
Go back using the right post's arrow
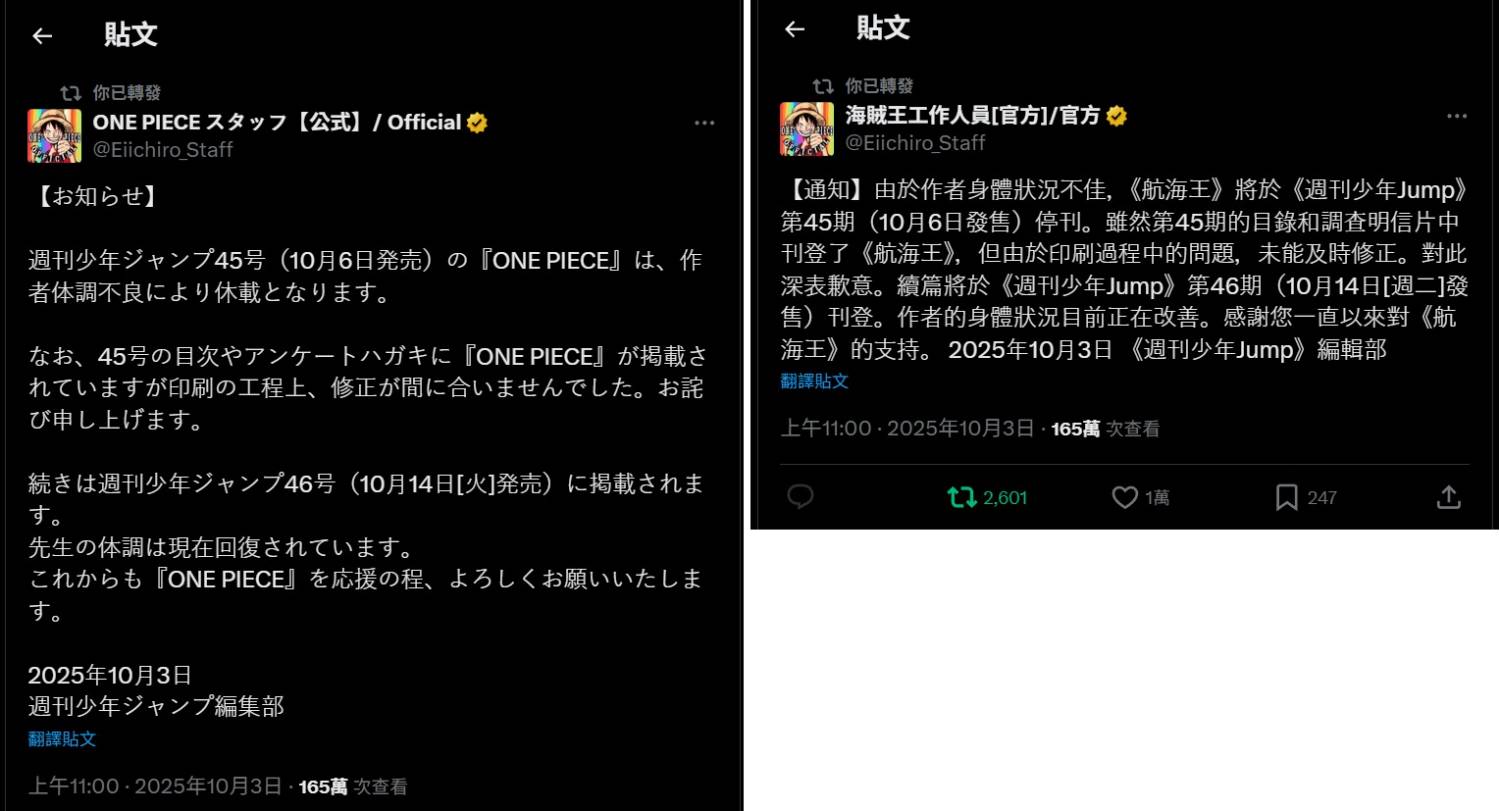(794, 29)
